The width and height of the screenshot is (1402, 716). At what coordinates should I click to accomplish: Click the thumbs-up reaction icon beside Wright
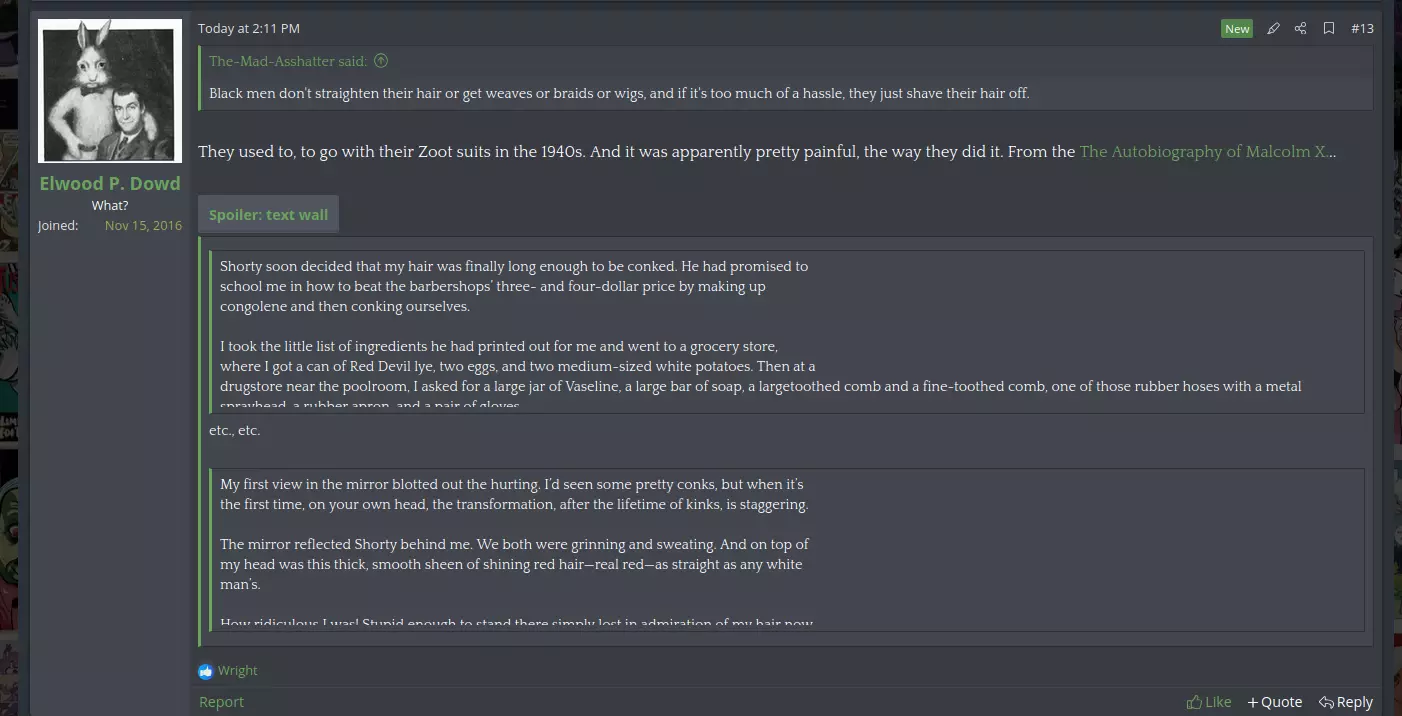tap(206, 671)
